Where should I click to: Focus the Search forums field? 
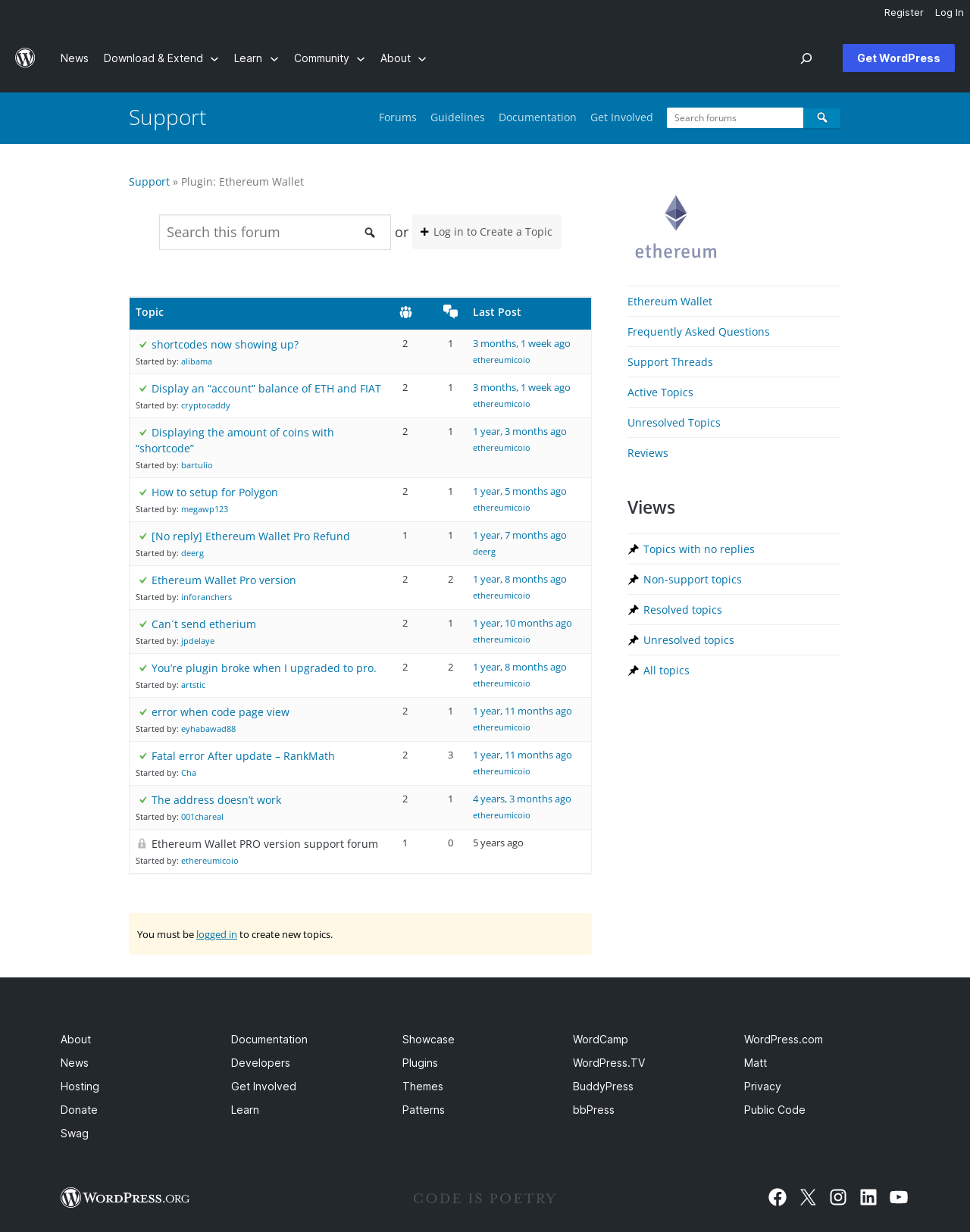(x=735, y=117)
